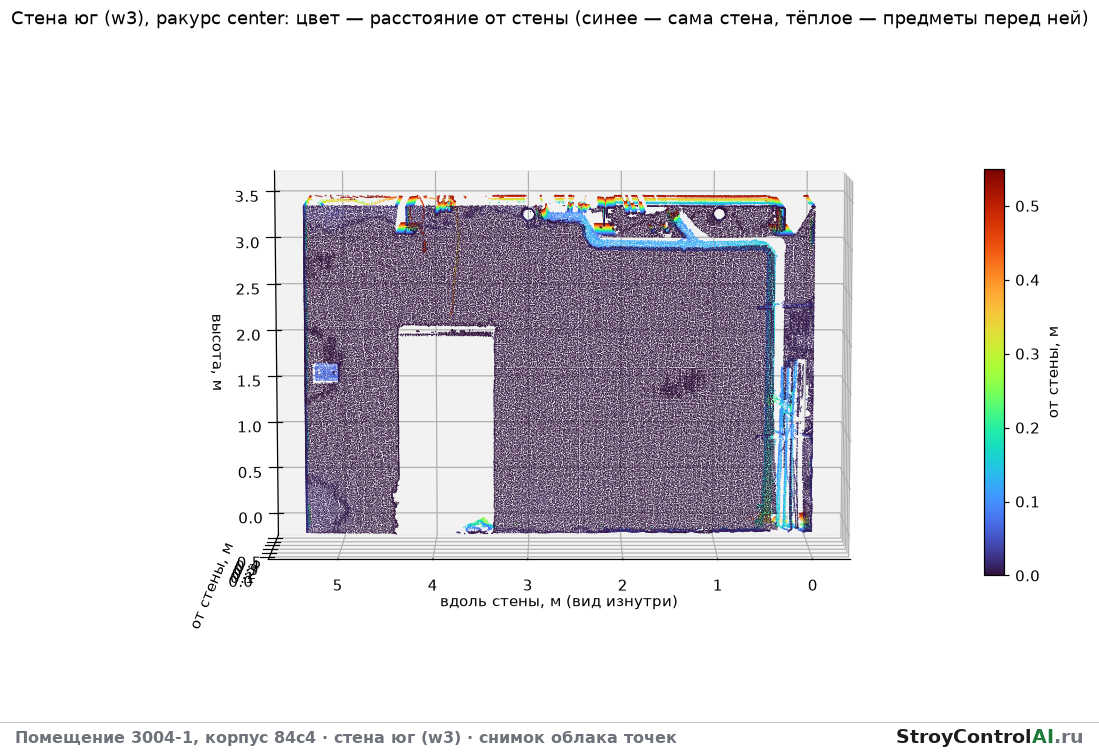This screenshot has width=1099, height=754.
Task: Click the colorbar label от стены, м
Action: pos(1053,372)
